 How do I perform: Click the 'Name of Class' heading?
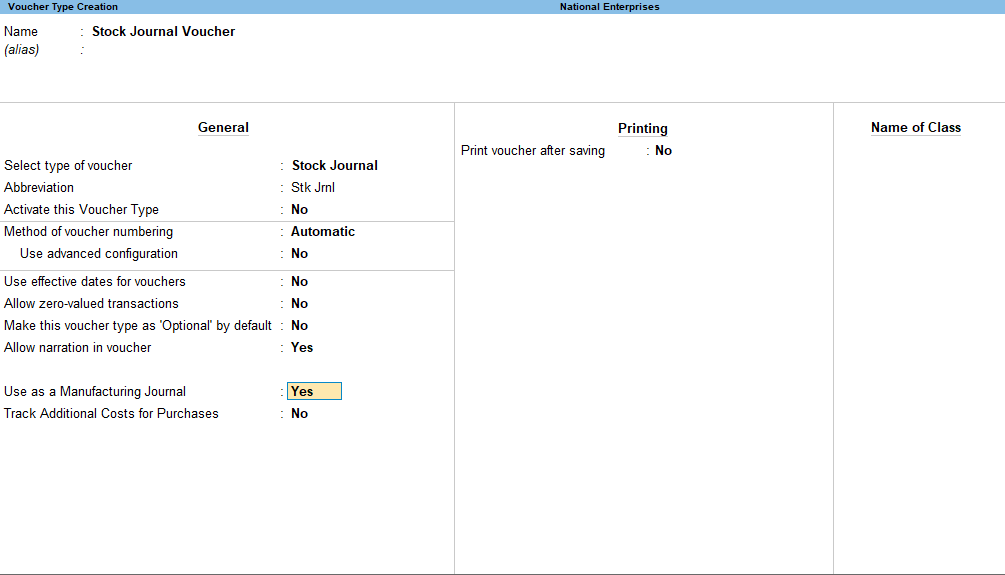point(916,128)
